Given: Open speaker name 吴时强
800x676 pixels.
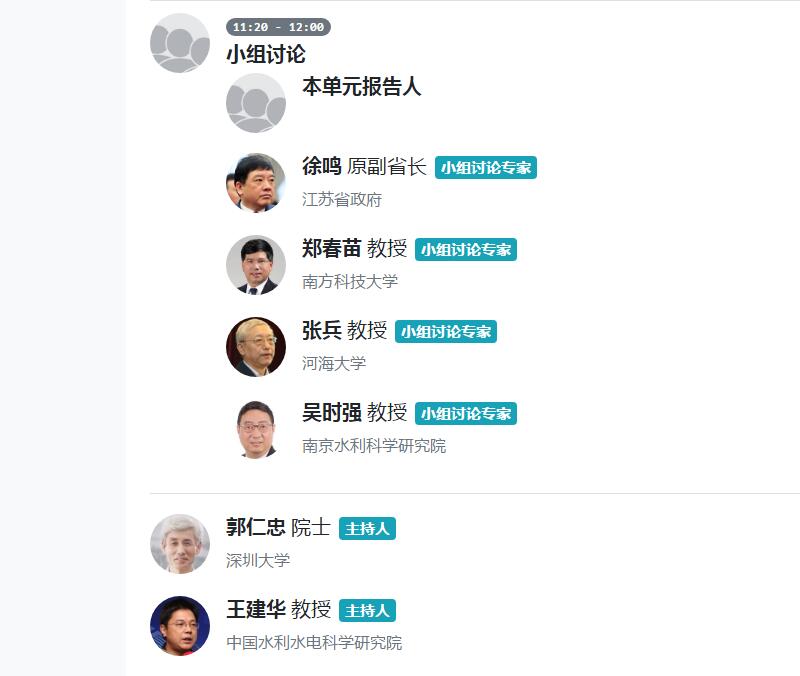Looking at the screenshot, I should [331, 412].
